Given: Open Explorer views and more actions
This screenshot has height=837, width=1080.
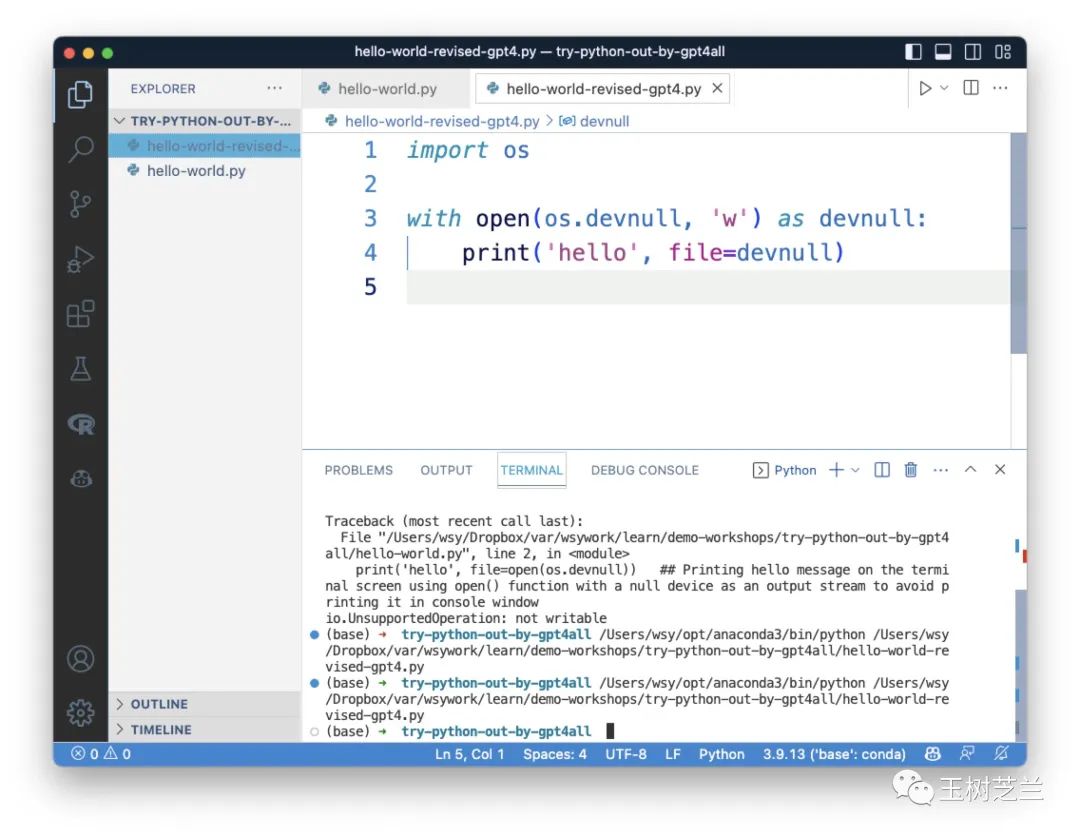Looking at the screenshot, I should 275,88.
